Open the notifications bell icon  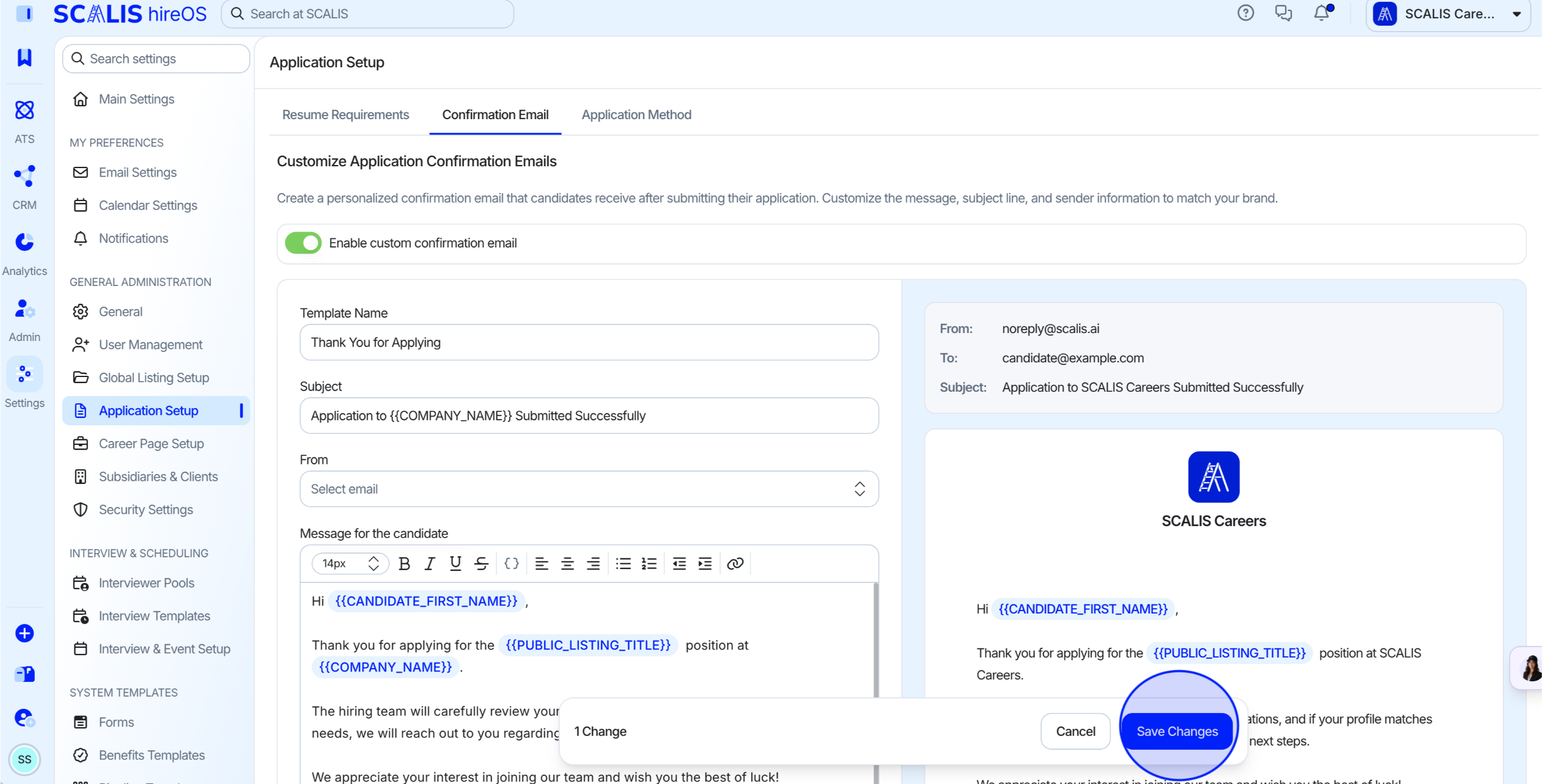tap(1322, 13)
